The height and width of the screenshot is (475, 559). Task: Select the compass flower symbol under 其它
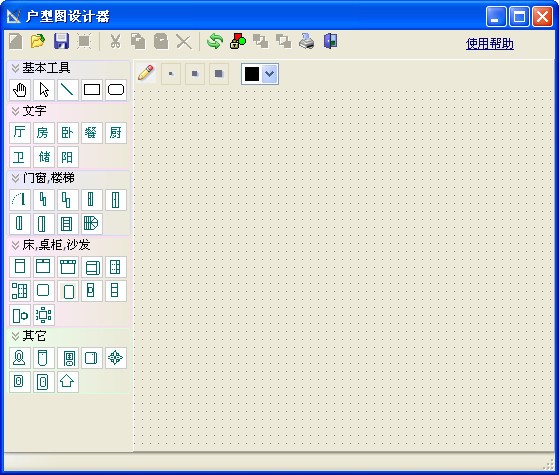[116, 358]
